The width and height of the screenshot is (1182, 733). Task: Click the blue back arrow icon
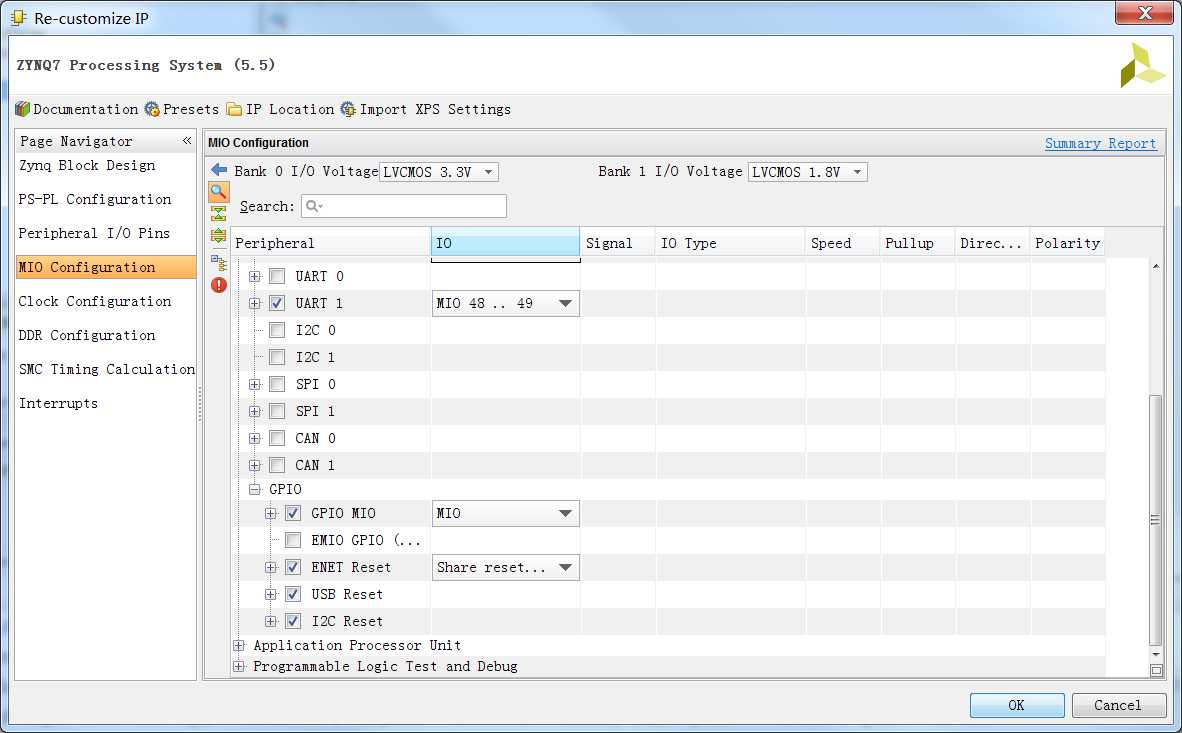pyautogui.click(x=219, y=170)
